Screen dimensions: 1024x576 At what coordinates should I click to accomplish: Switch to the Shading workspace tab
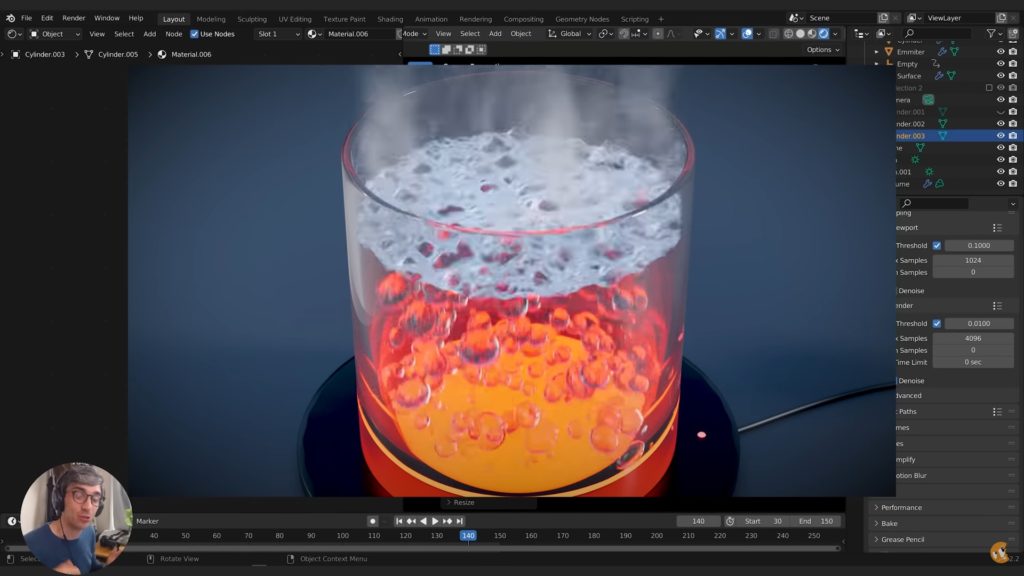[390, 19]
